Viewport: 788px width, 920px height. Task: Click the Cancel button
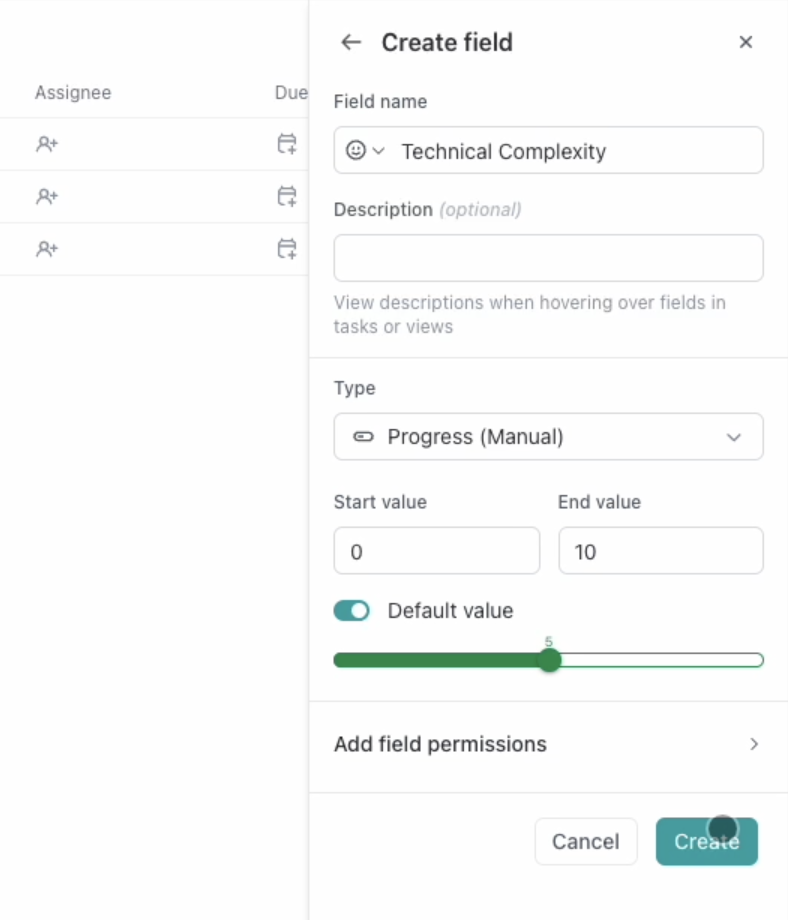(x=586, y=841)
